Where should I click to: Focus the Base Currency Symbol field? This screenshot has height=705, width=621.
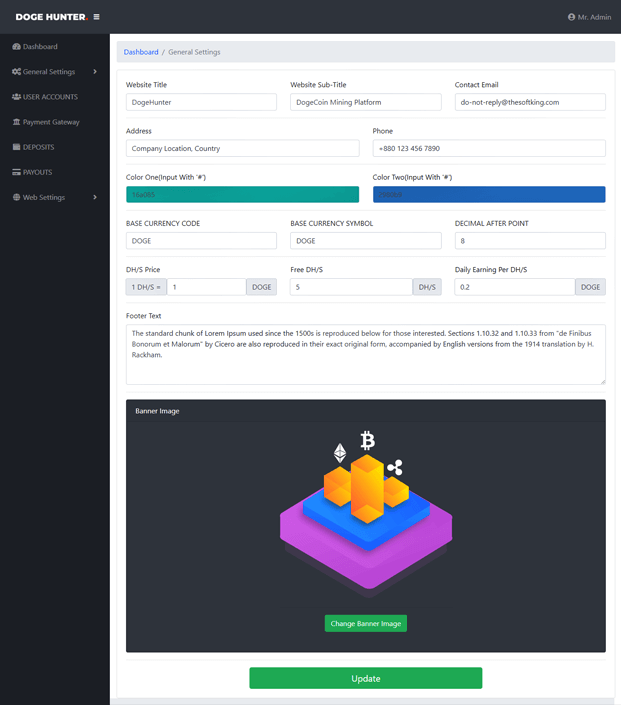point(366,241)
